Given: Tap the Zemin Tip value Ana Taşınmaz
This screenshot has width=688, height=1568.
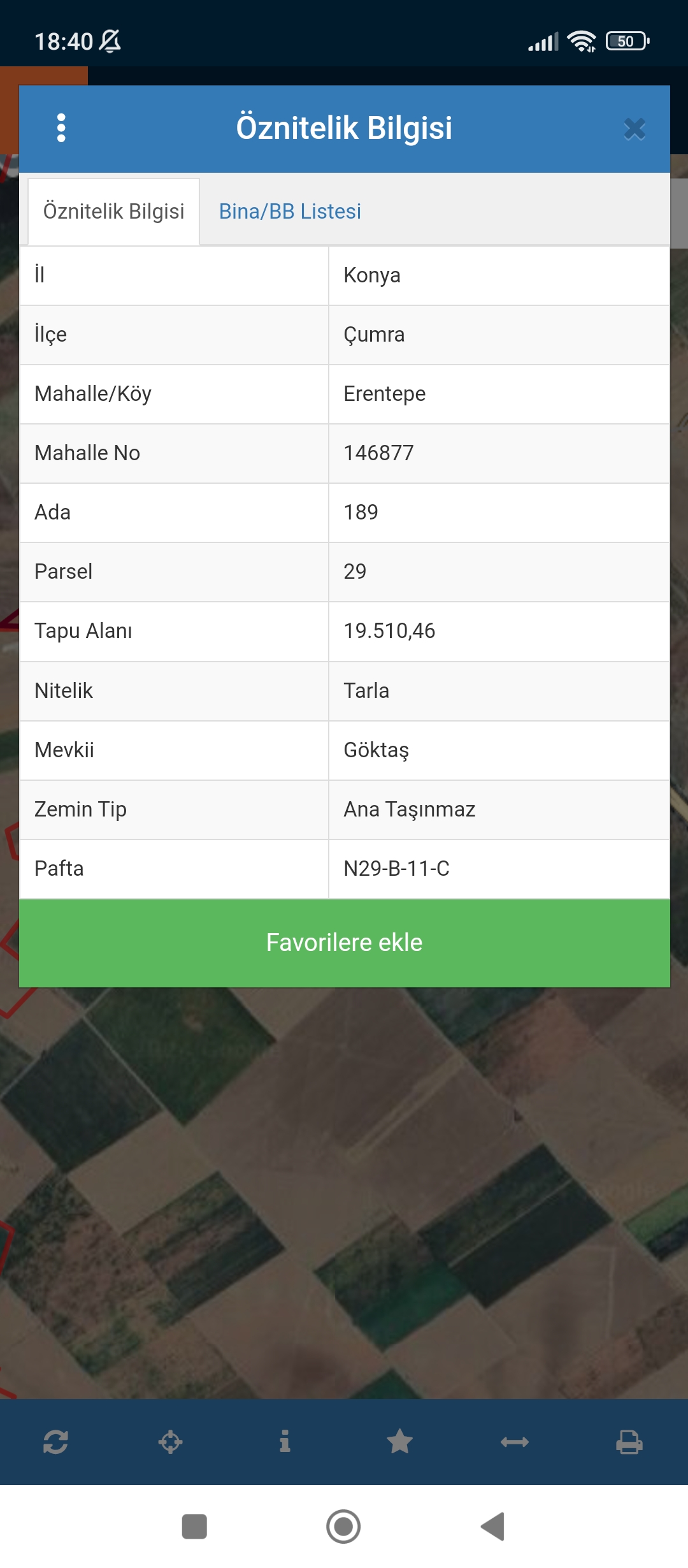Looking at the screenshot, I should click(x=409, y=809).
